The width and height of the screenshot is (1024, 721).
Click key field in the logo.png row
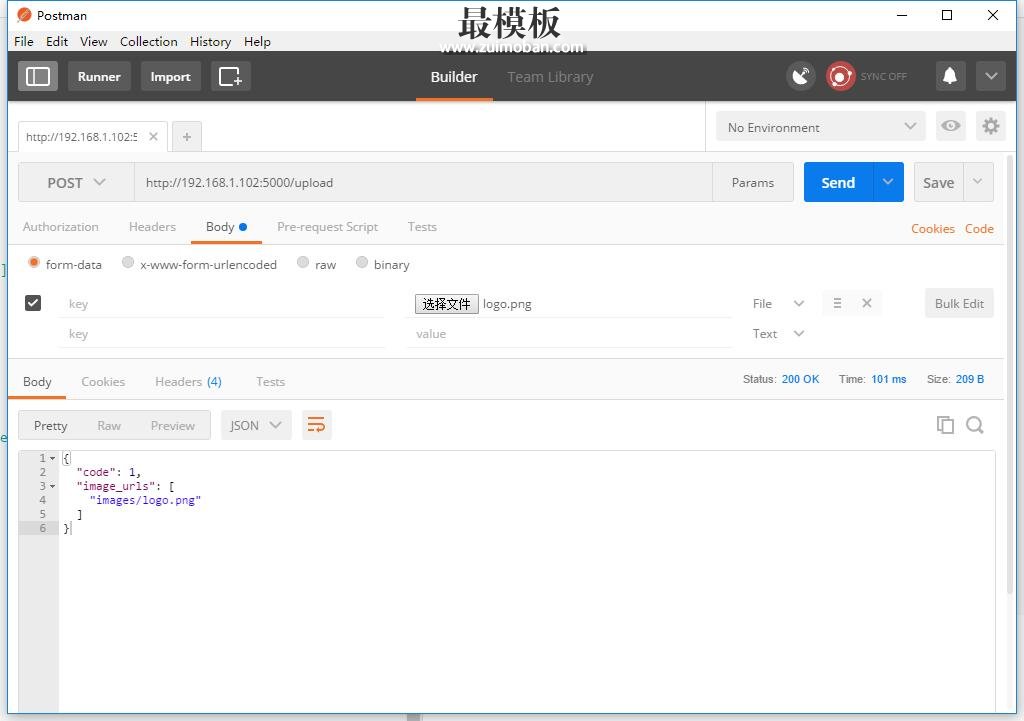click(x=221, y=304)
